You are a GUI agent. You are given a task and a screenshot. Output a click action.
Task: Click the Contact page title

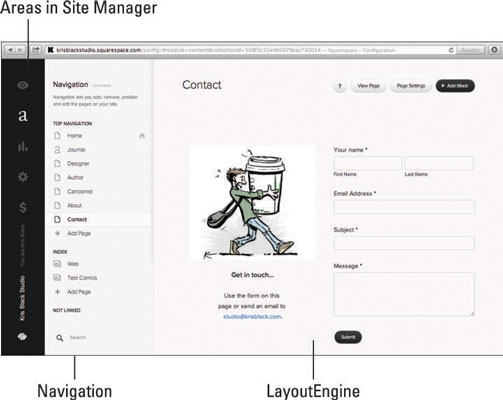click(x=202, y=85)
